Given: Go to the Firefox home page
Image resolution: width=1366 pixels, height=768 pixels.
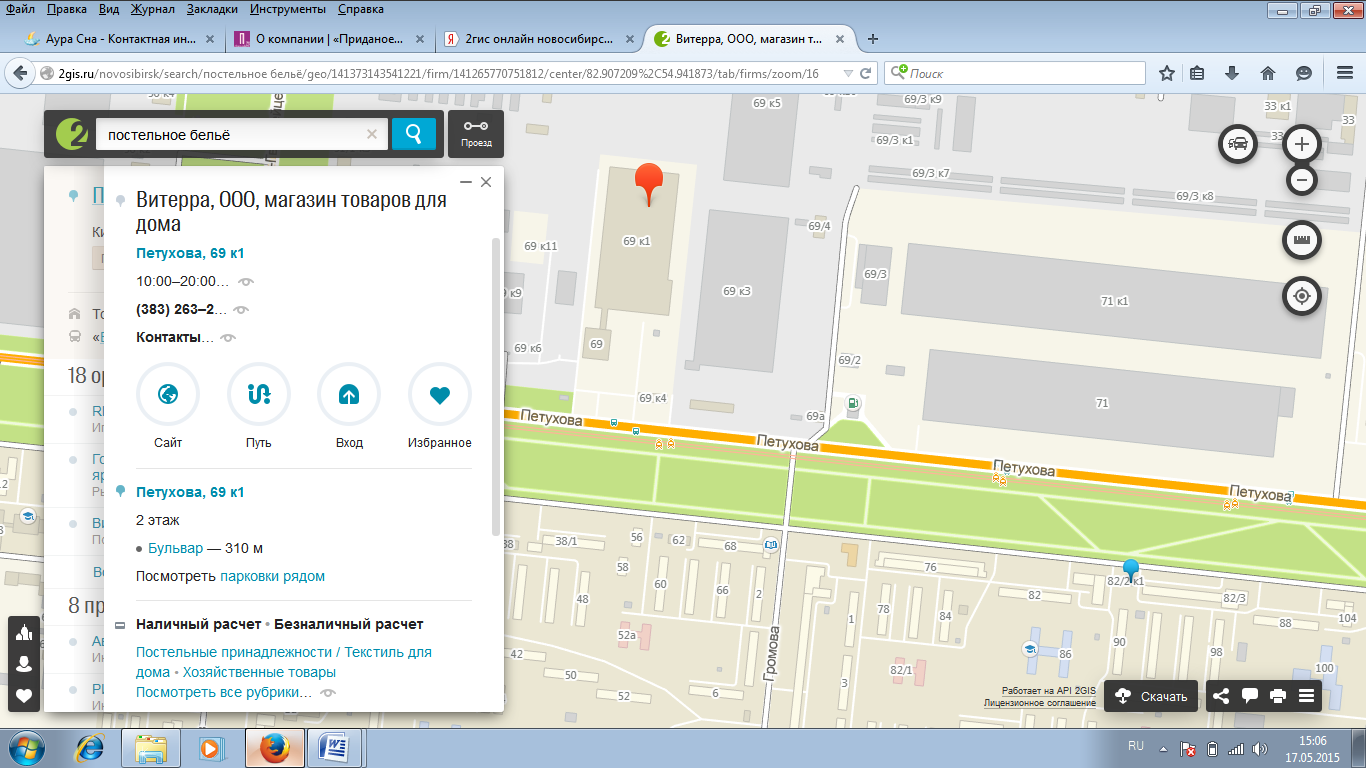Looking at the screenshot, I should [x=1268, y=73].
